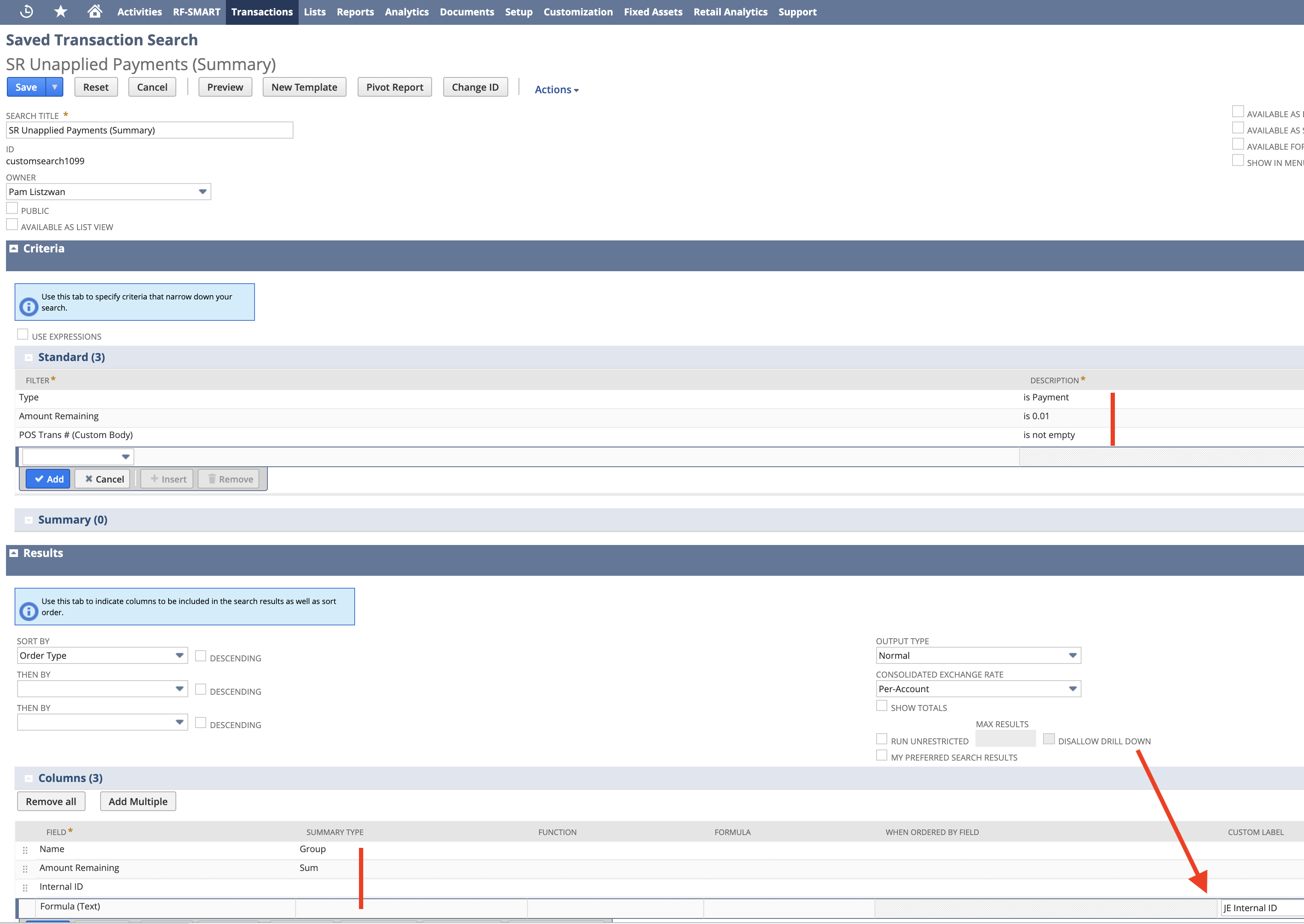Click the Recent Records clock icon
The width and height of the screenshot is (1304, 924).
26,12
